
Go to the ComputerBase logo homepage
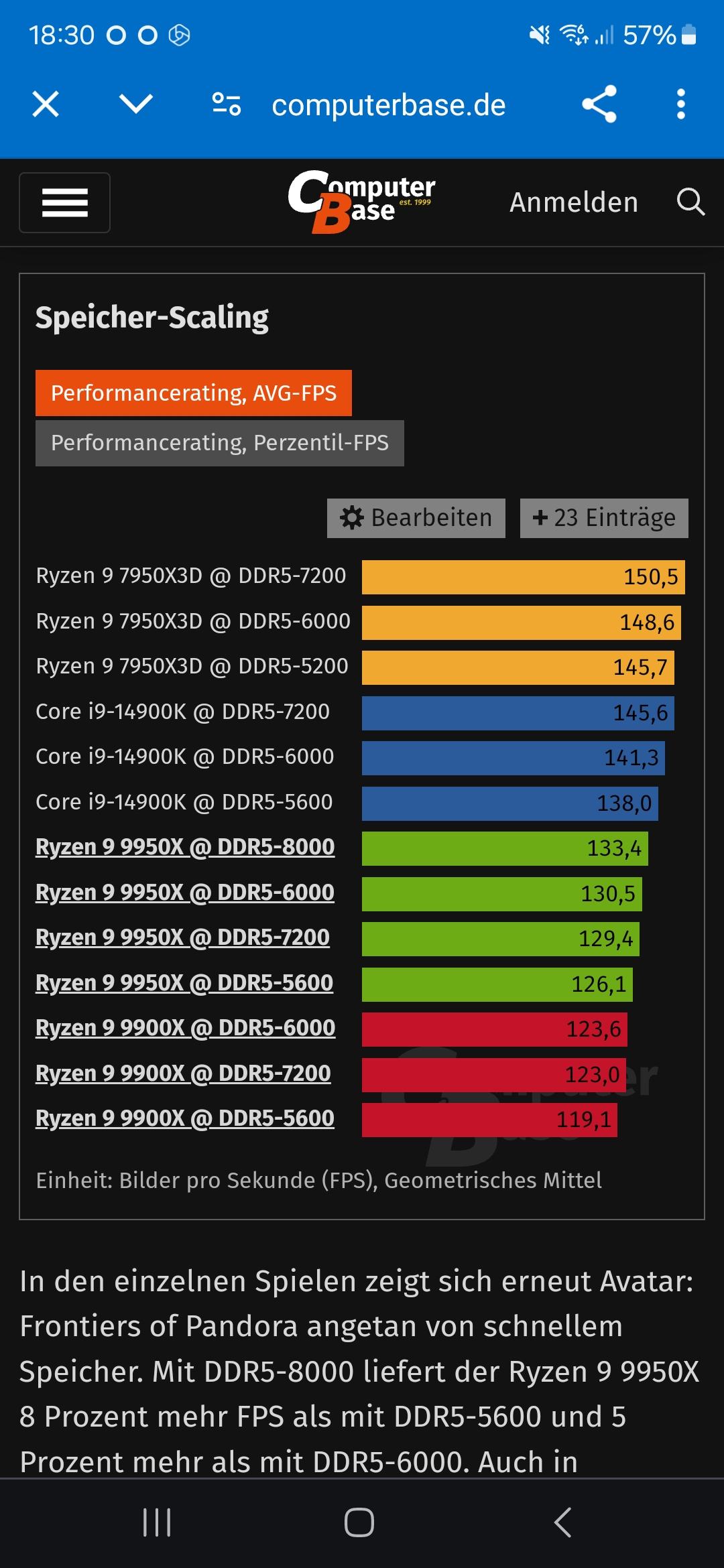pyautogui.click(x=361, y=201)
